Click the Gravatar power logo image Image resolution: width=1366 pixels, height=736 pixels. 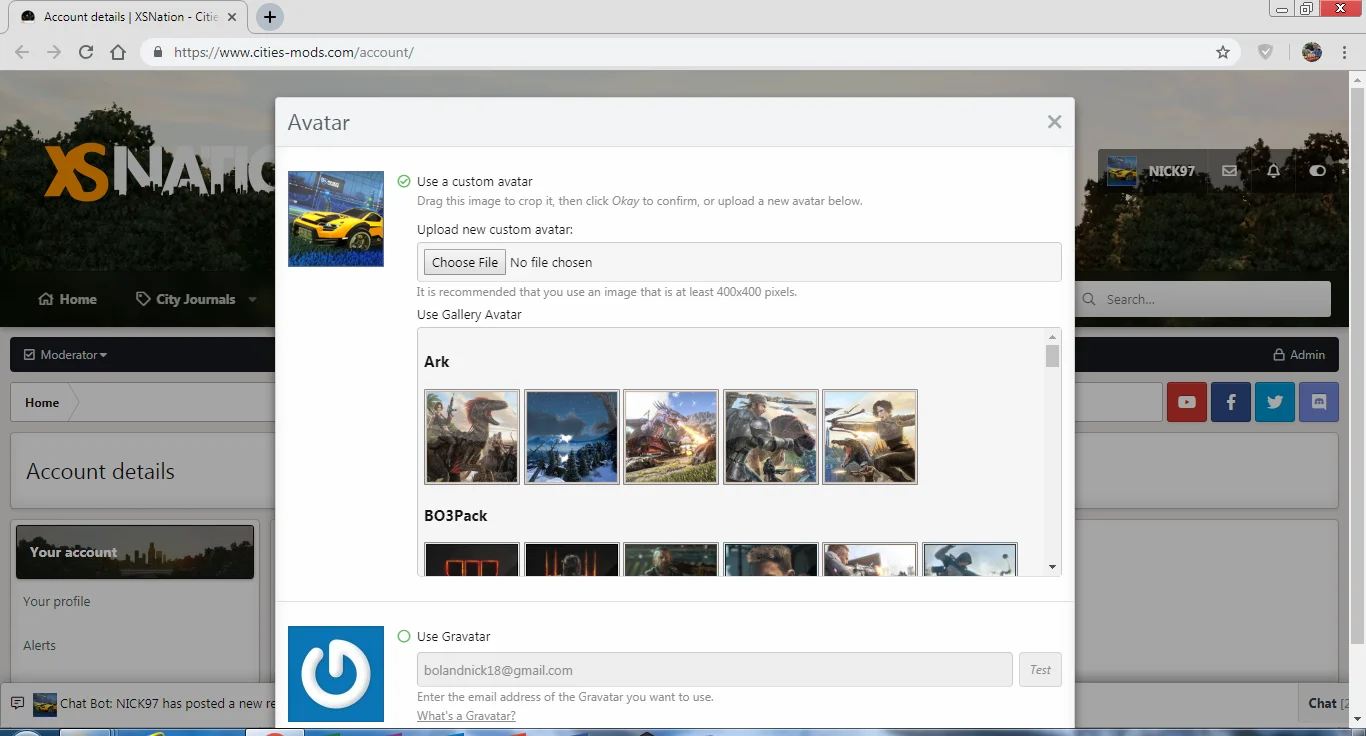pyautogui.click(x=336, y=674)
